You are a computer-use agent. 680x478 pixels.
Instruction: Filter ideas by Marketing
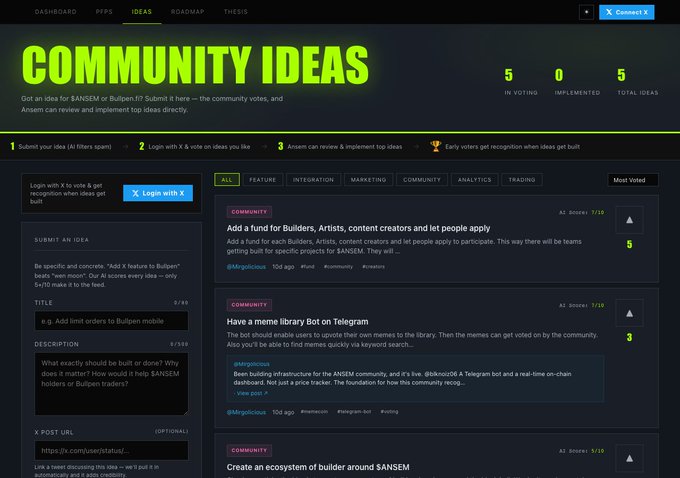click(x=369, y=180)
